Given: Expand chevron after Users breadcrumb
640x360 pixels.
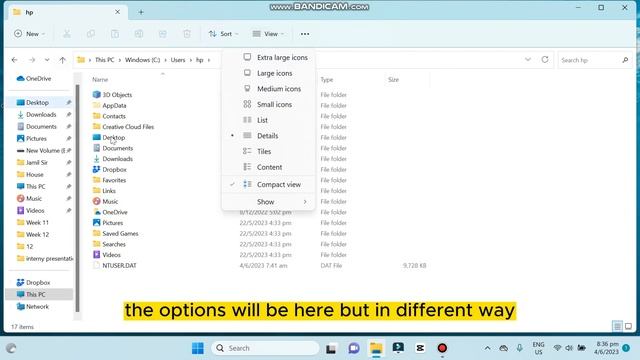Looking at the screenshot, I should pyautogui.click(x=191, y=60).
